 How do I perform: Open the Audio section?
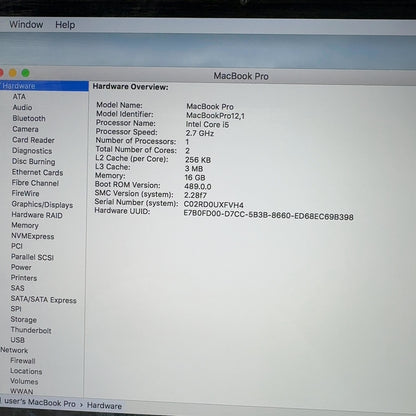point(22,107)
